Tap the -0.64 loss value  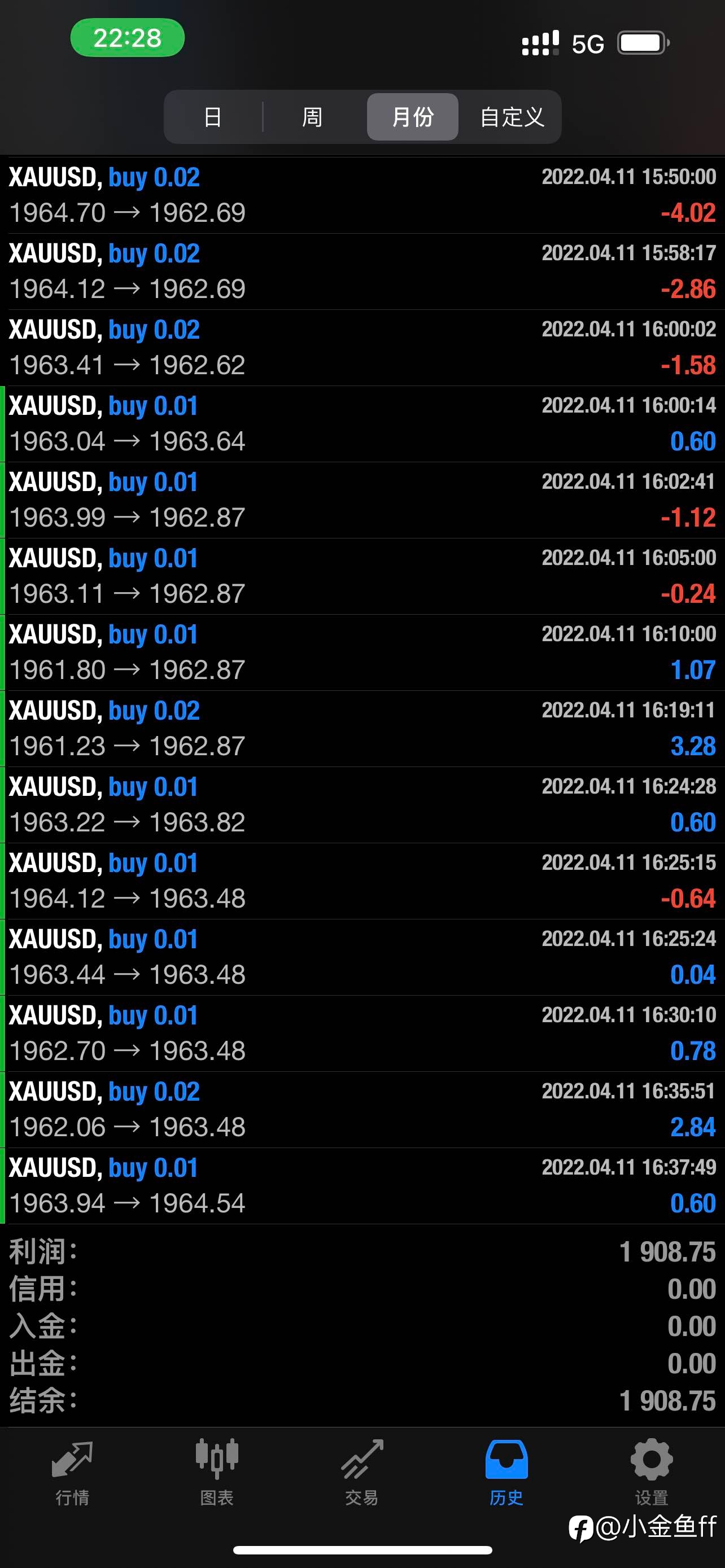(x=688, y=899)
